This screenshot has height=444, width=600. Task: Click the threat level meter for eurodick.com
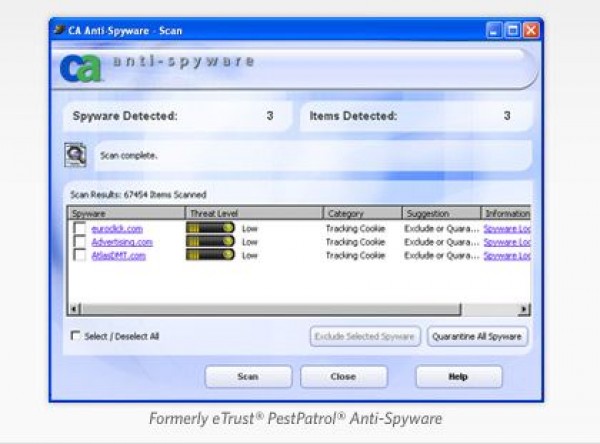tap(210, 228)
